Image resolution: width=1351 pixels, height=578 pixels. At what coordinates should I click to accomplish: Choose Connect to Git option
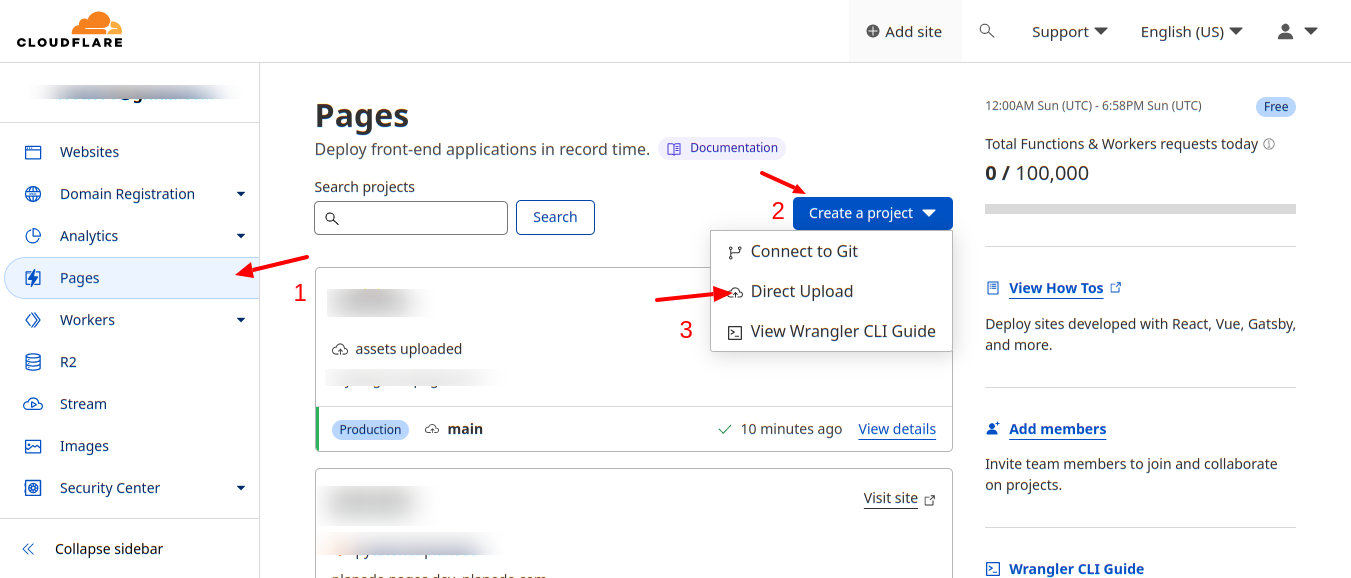pyautogui.click(x=804, y=251)
